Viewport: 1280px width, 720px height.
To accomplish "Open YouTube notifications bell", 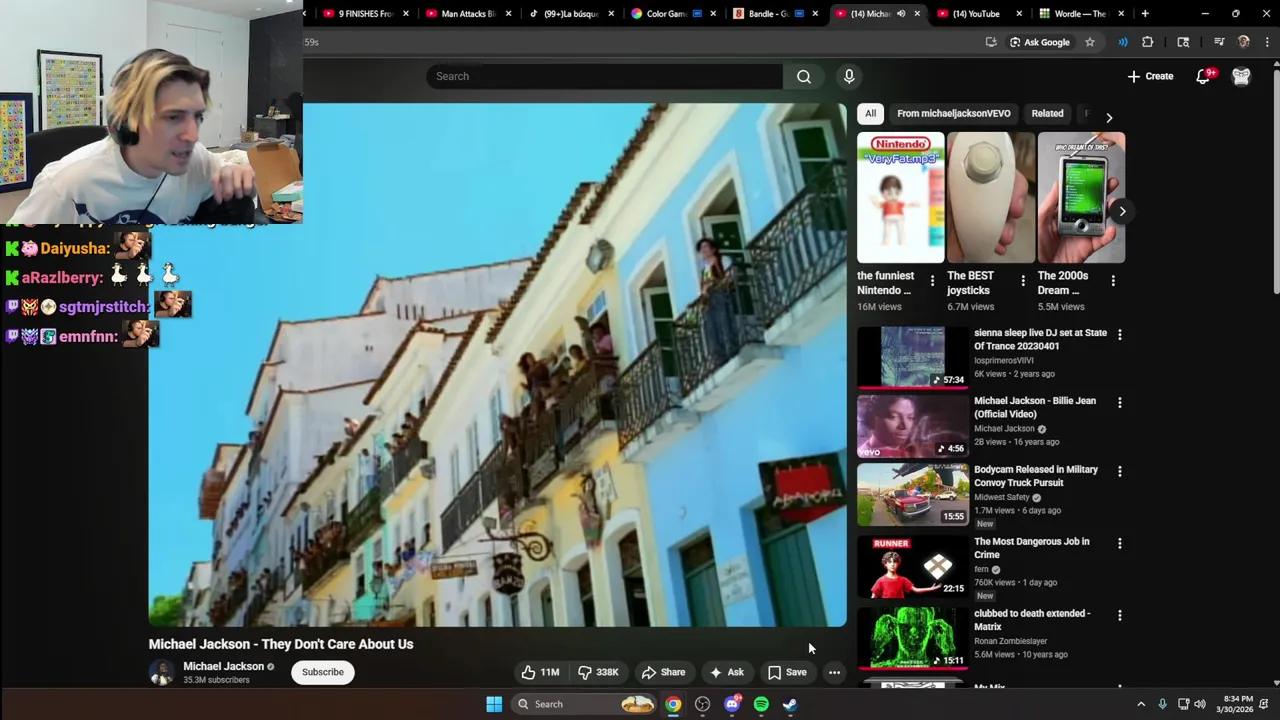I will click(x=1204, y=76).
